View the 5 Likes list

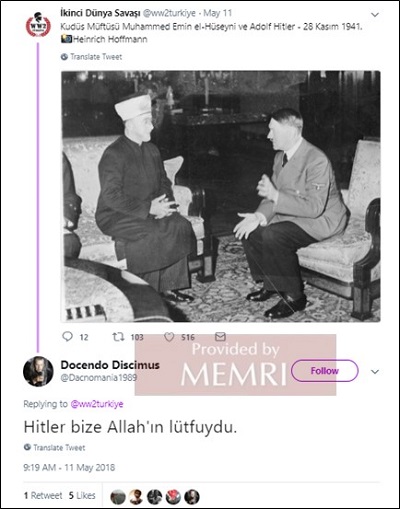point(82,496)
